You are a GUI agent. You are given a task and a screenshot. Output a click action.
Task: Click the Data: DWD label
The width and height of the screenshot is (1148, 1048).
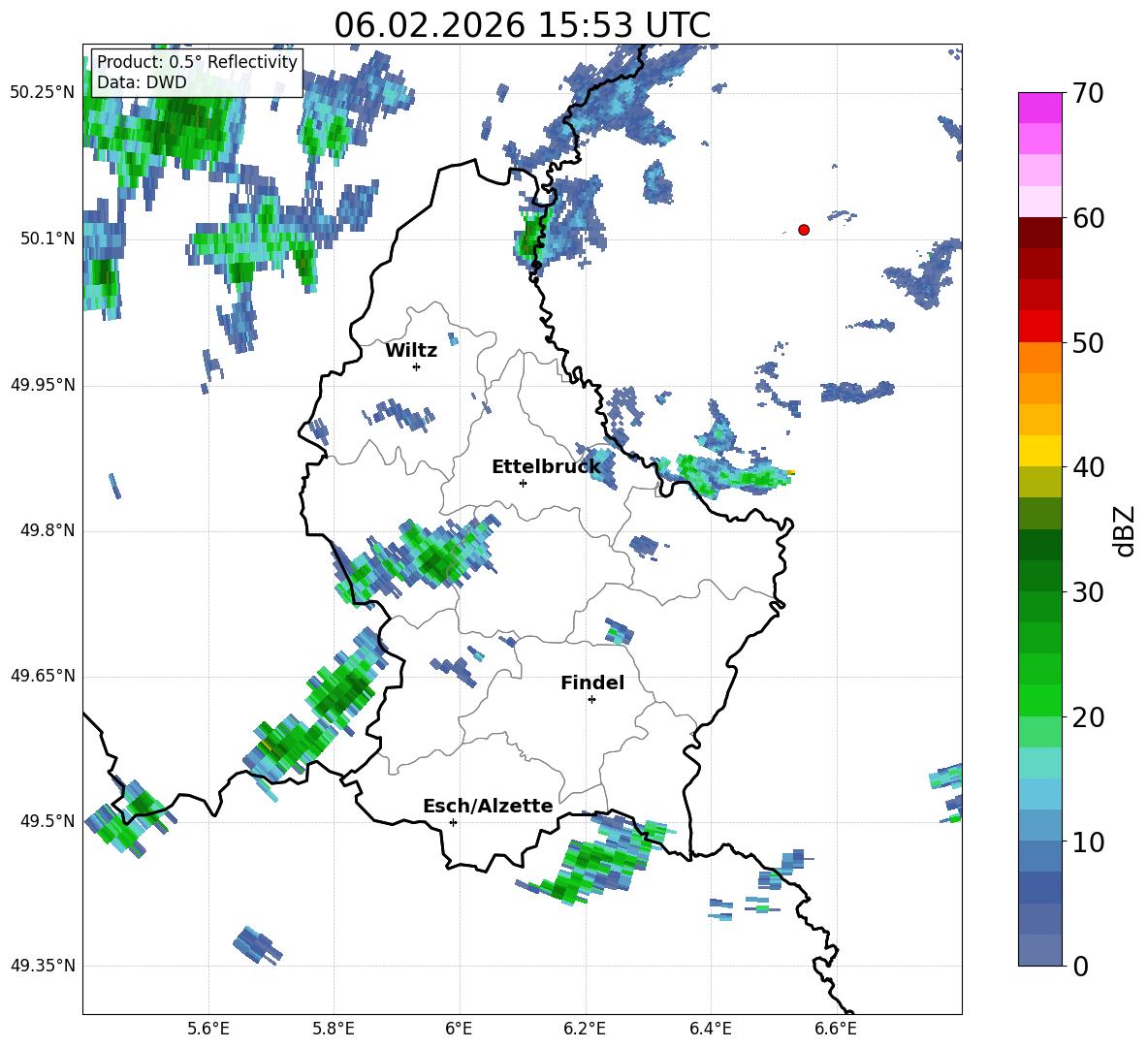tap(142, 82)
